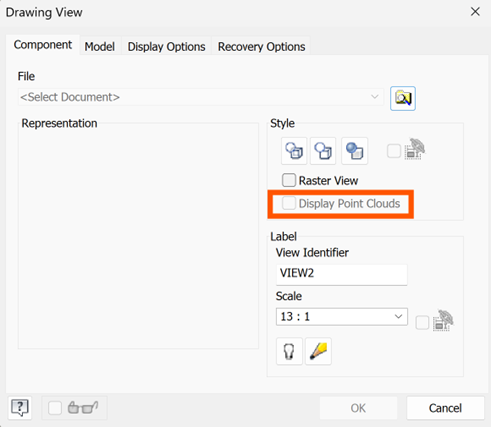Screen dimensions: 491x427
Task: Select the Hidden Line style icon
Action: coord(294,151)
